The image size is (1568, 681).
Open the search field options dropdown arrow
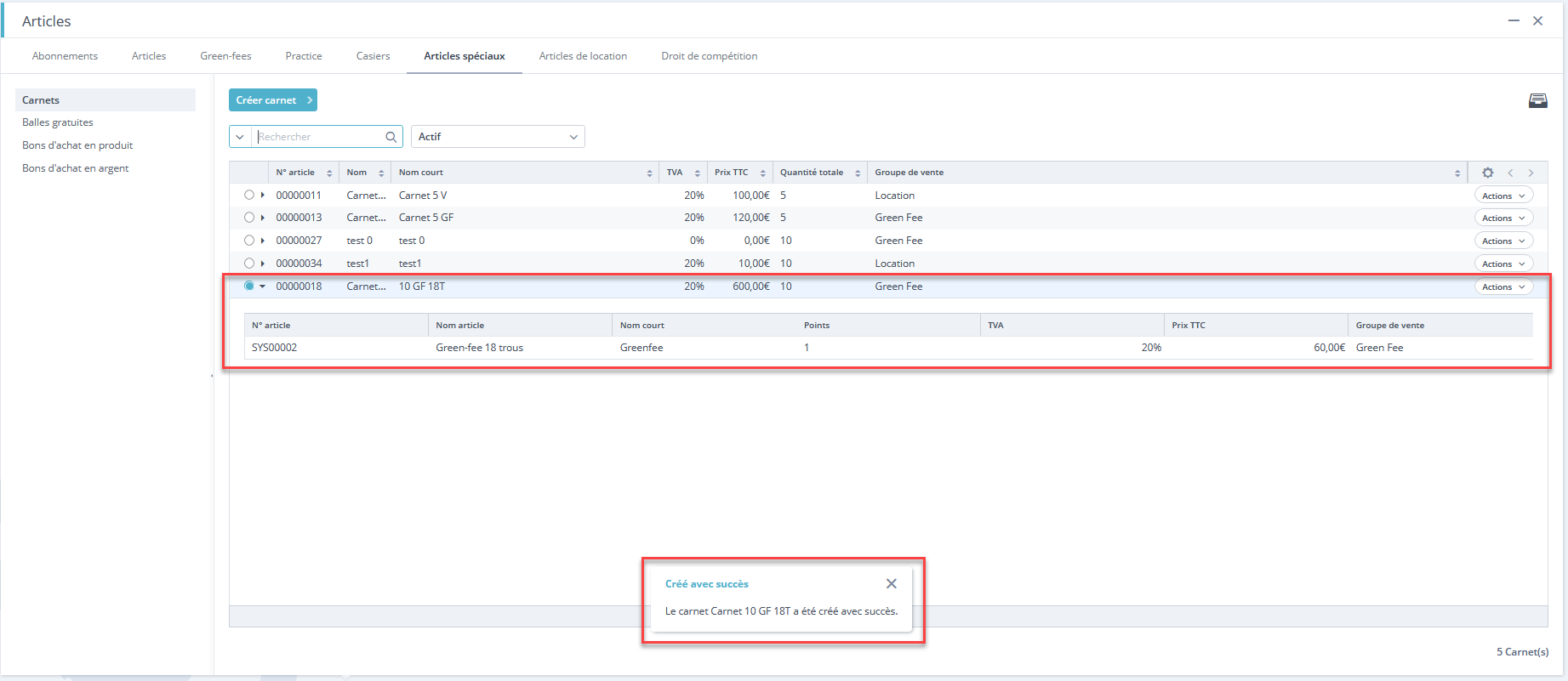coord(240,137)
